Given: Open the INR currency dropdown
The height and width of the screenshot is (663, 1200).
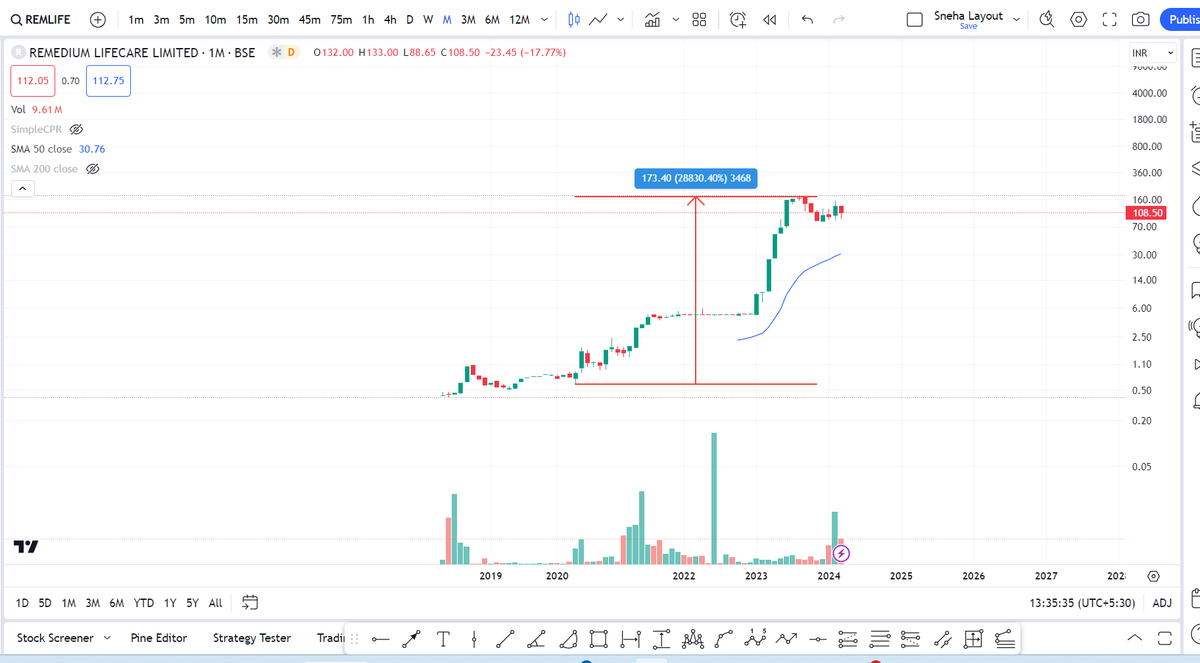Looking at the screenshot, I should tap(1152, 52).
